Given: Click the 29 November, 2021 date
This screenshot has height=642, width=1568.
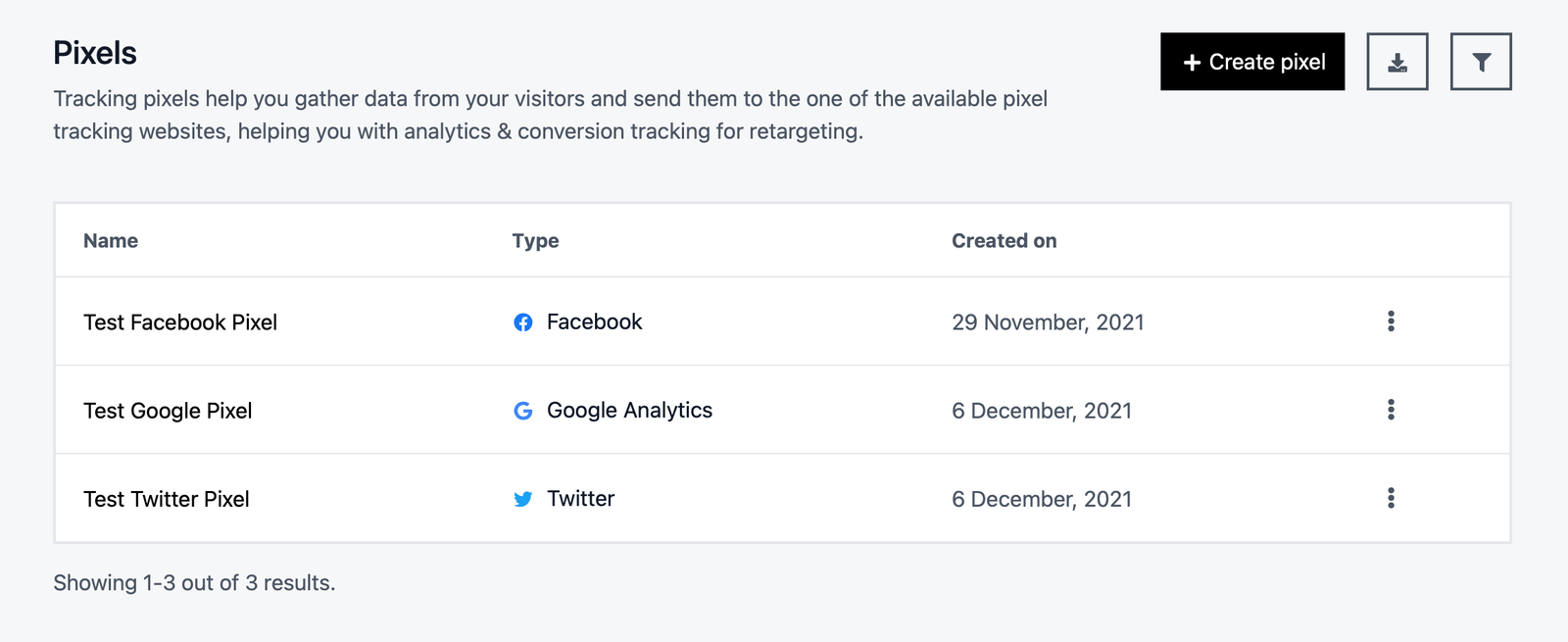Looking at the screenshot, I should (x=1048, y=322).
